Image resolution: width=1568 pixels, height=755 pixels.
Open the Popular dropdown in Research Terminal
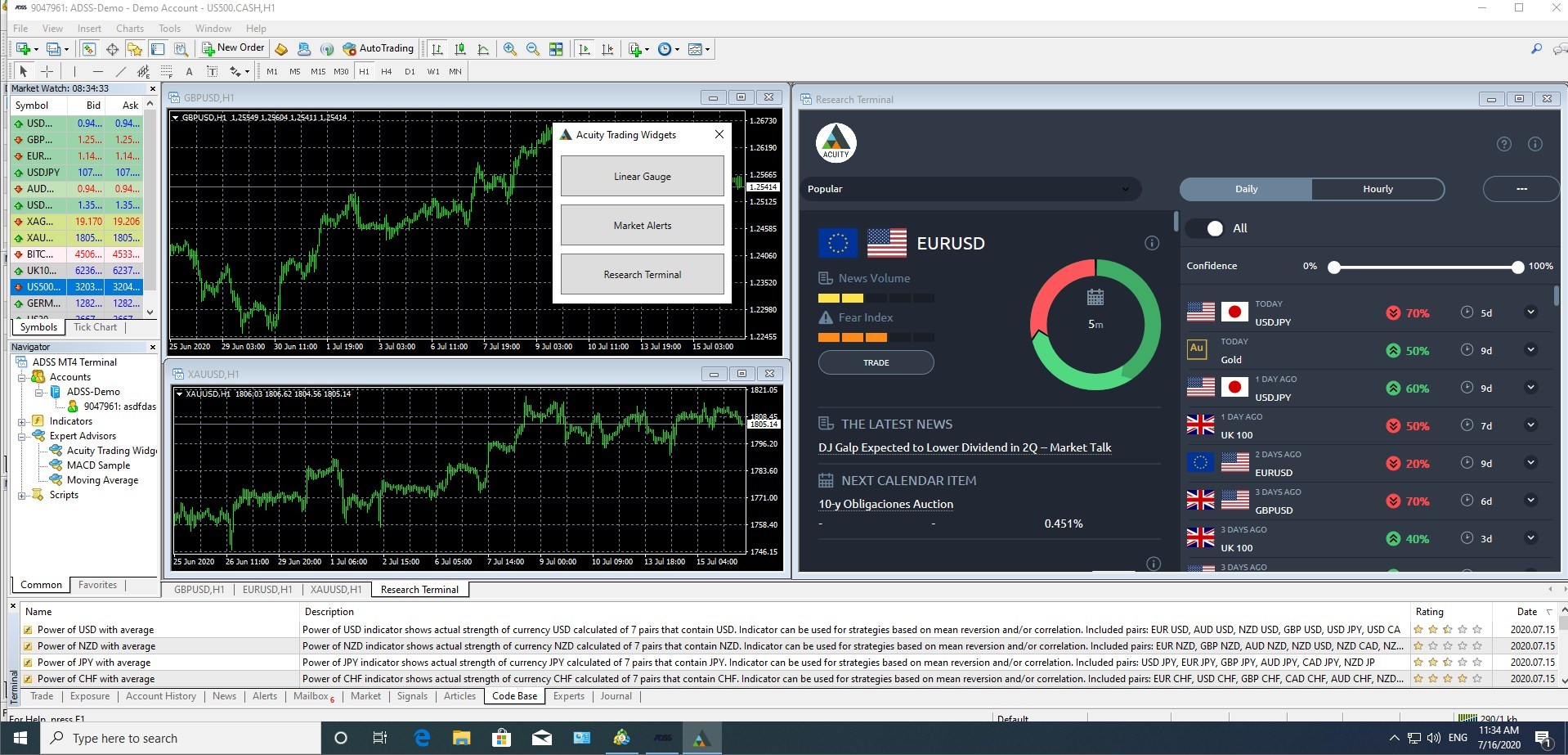click(x=970, y=189)
